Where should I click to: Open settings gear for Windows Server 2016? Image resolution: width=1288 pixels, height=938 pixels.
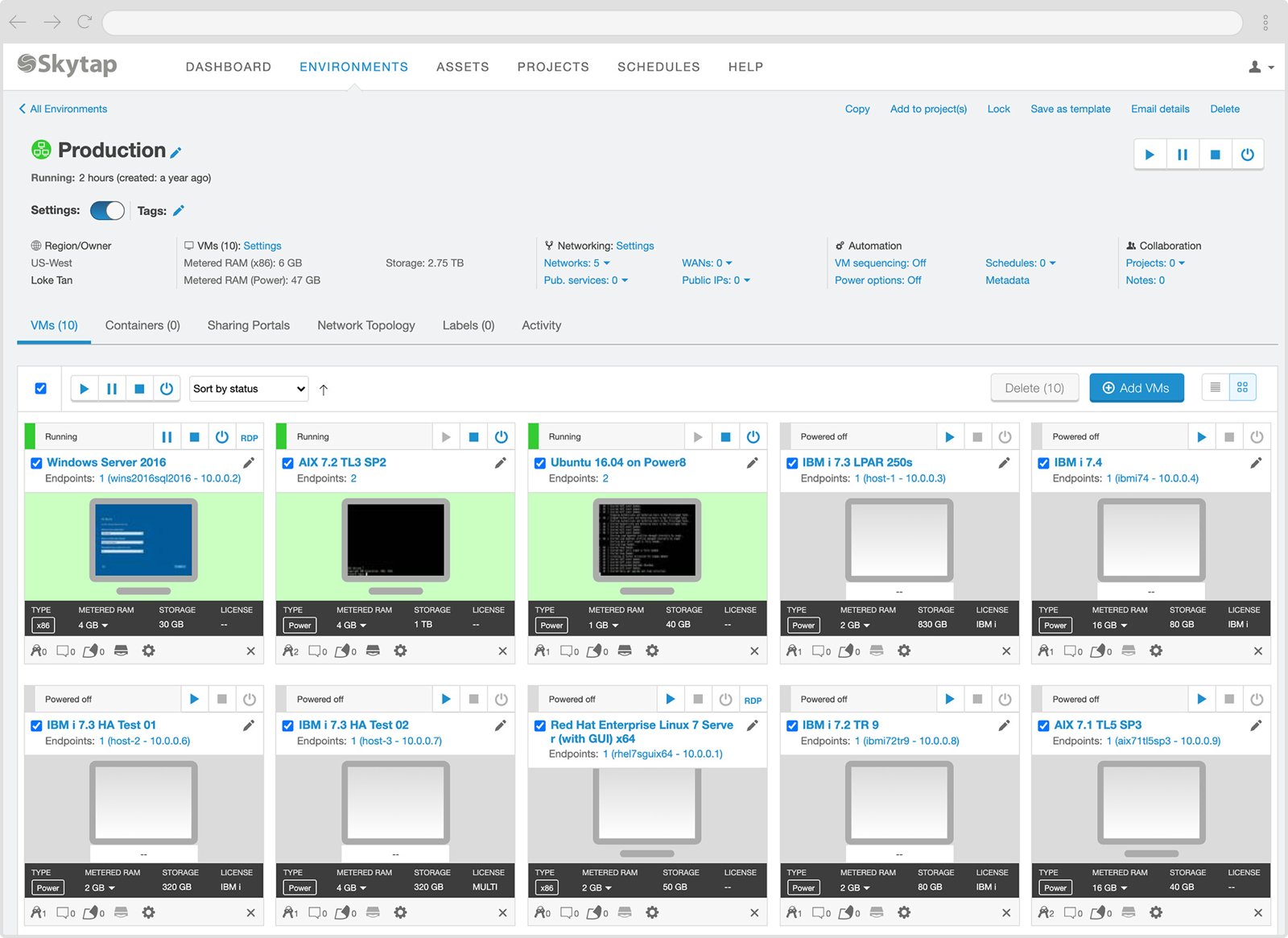click(148, 651)
